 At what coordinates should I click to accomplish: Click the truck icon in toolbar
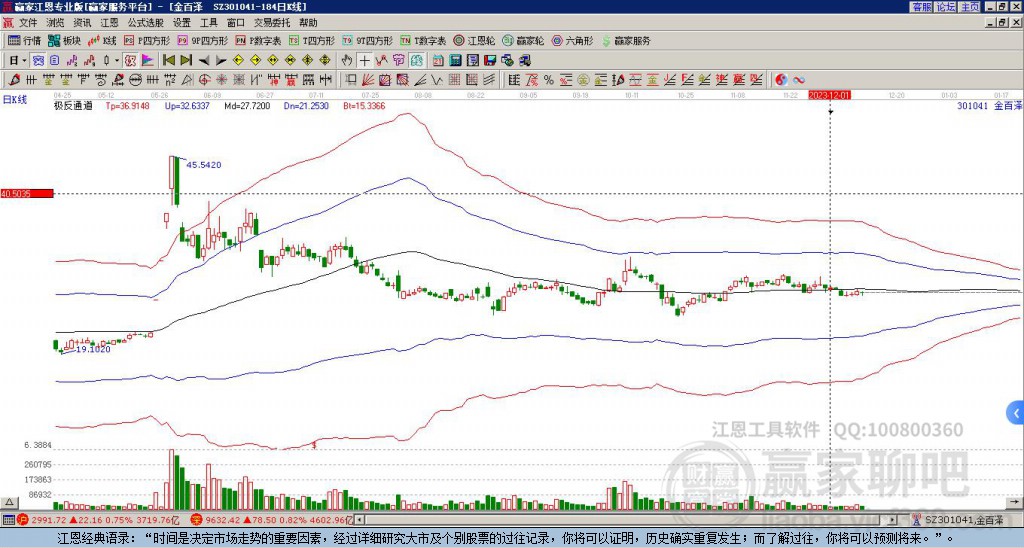coord(524,61)
